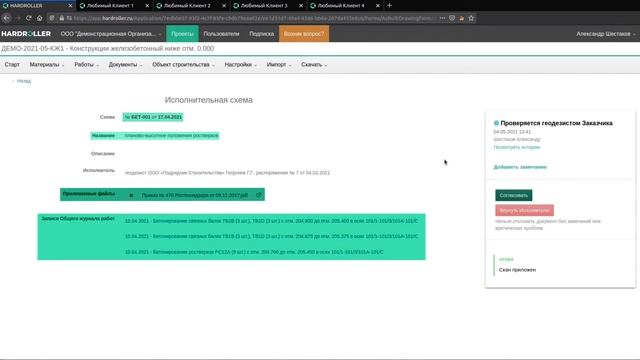Close the Любимый Клиент 3 tab
Image resolution: width=640 pixels, height=360 pixels.
(x=301, y=6)
